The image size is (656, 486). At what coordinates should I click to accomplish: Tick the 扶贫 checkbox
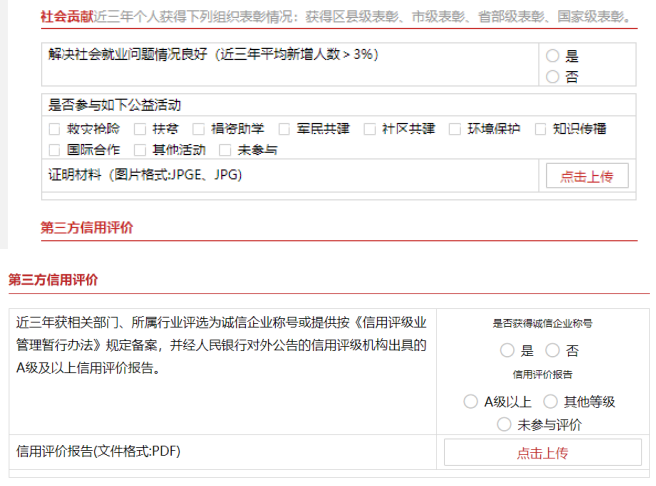pyautogui.click(x=141, y=129)
